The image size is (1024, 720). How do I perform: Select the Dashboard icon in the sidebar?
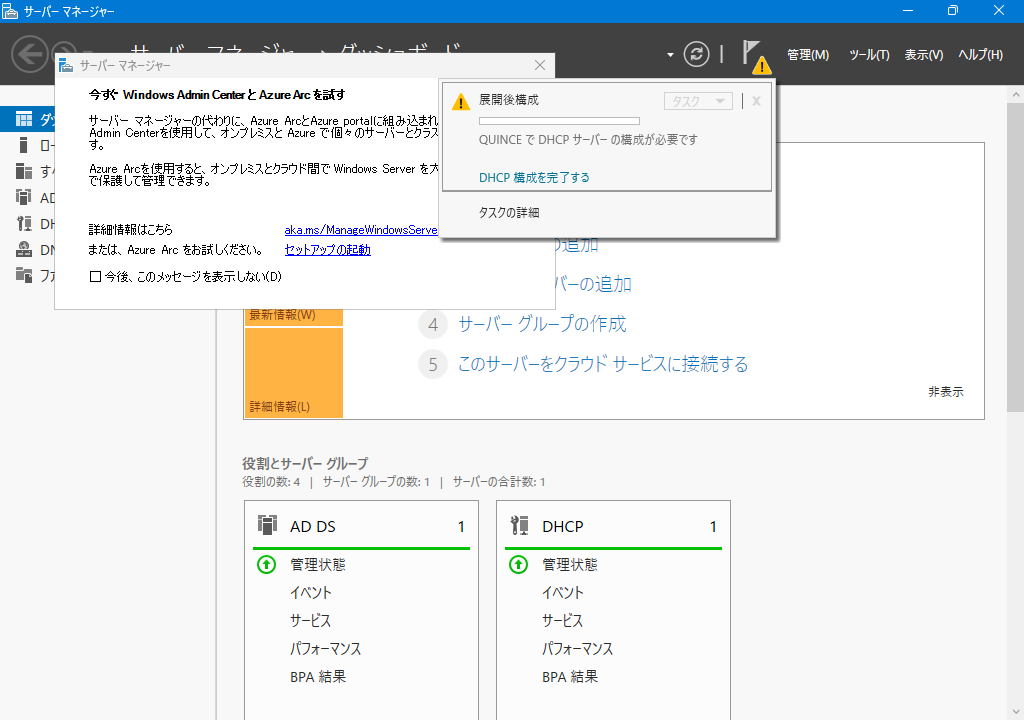(x=24, y=119)
